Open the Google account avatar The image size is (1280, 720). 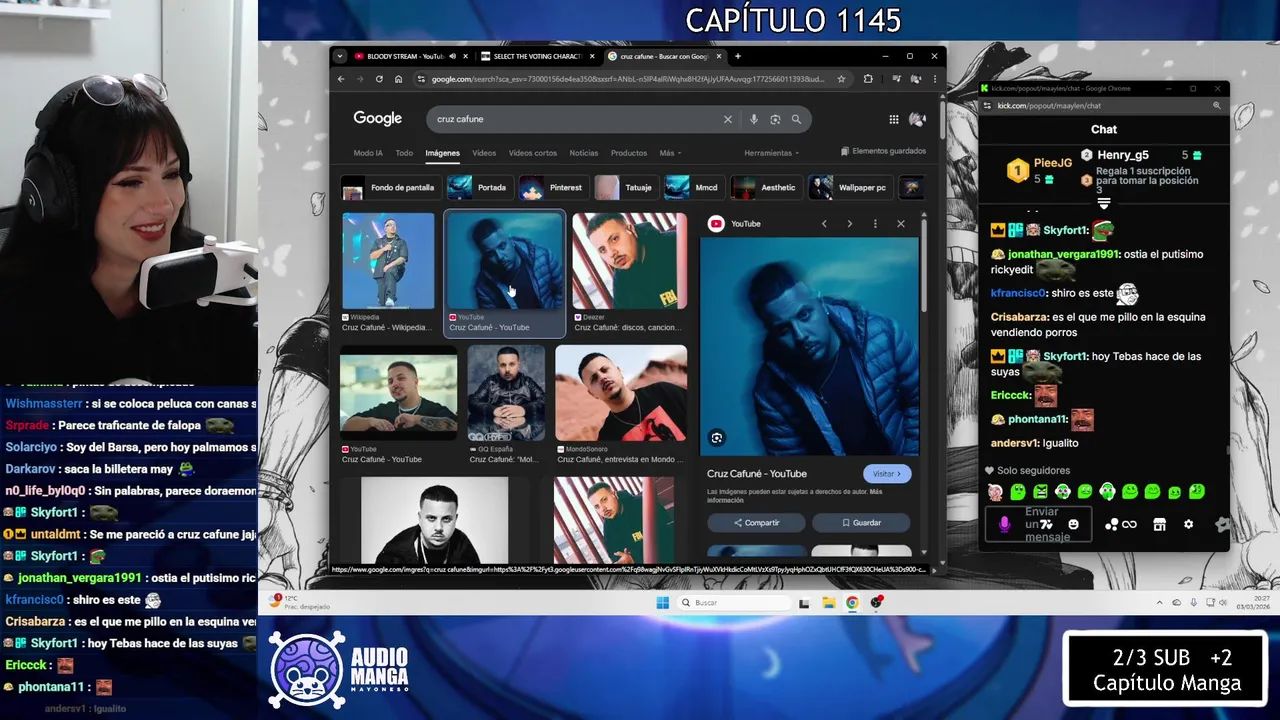(917, 119)
